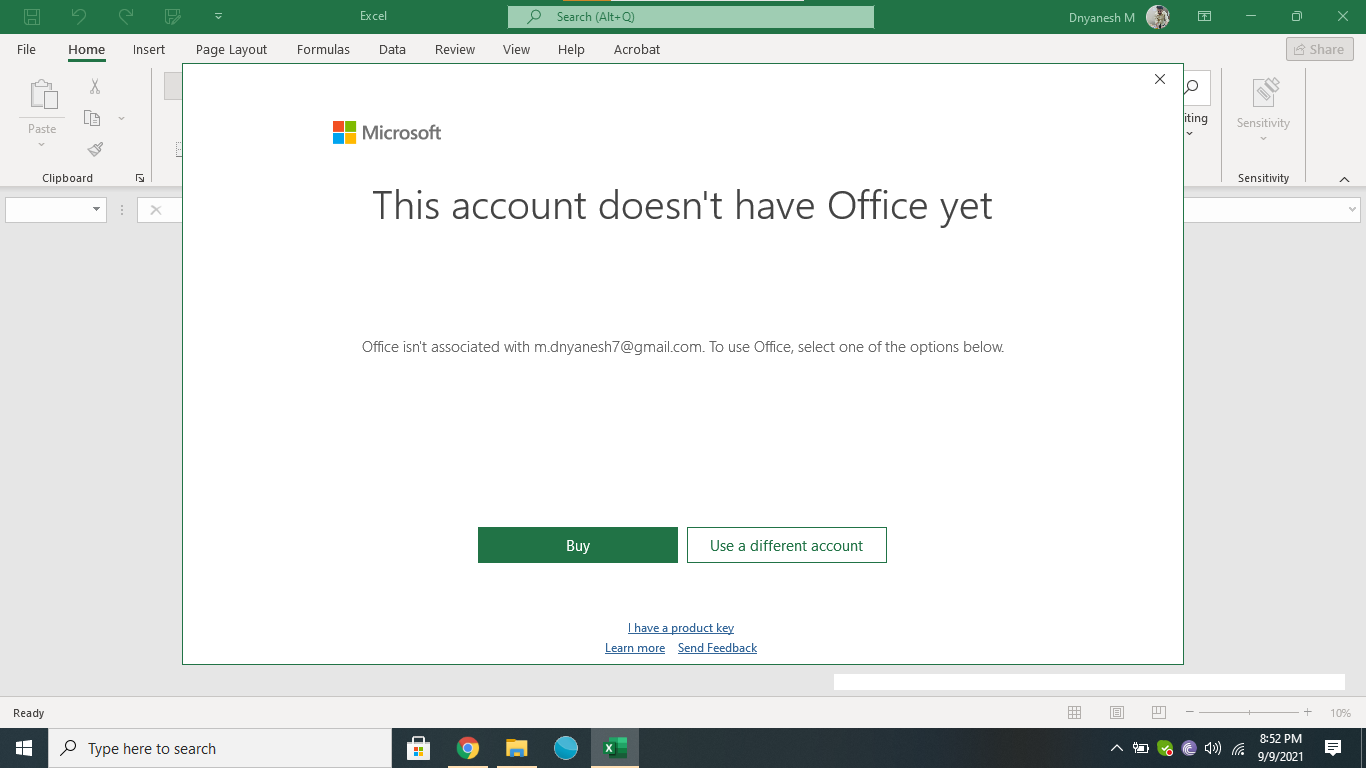Open Google Chrome from the taskbar
The image size is (1366, 768).
[468, 748]
